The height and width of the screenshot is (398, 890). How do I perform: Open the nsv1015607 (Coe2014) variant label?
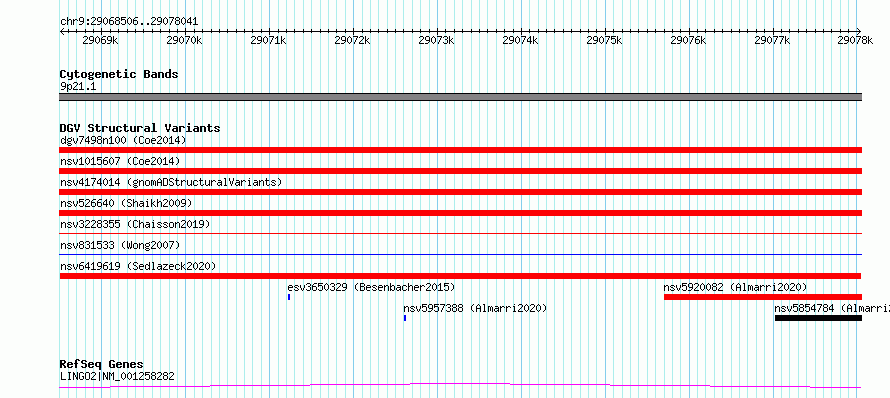coord(120,161)
